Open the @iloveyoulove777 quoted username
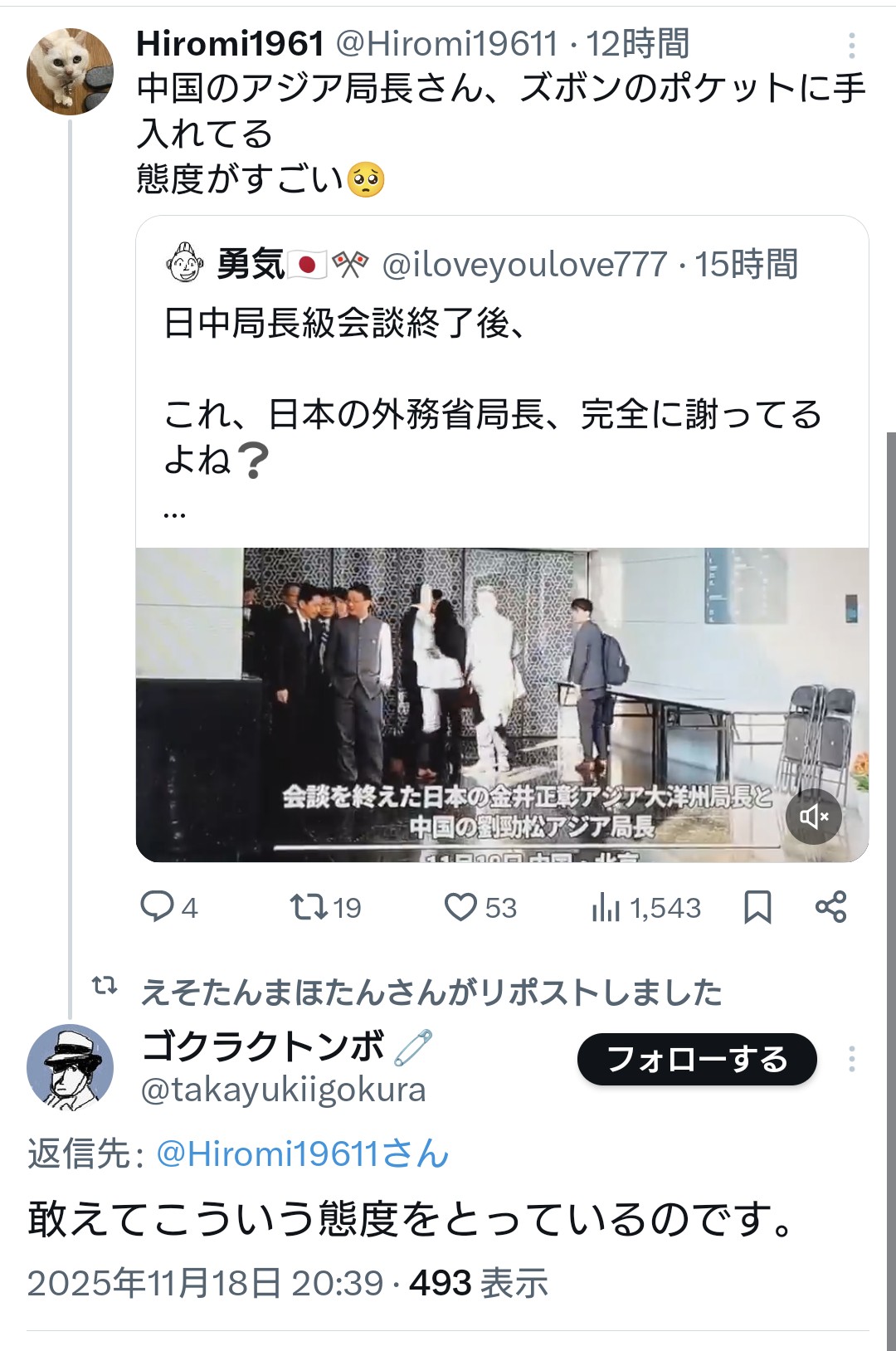 (x=524, y=265)
